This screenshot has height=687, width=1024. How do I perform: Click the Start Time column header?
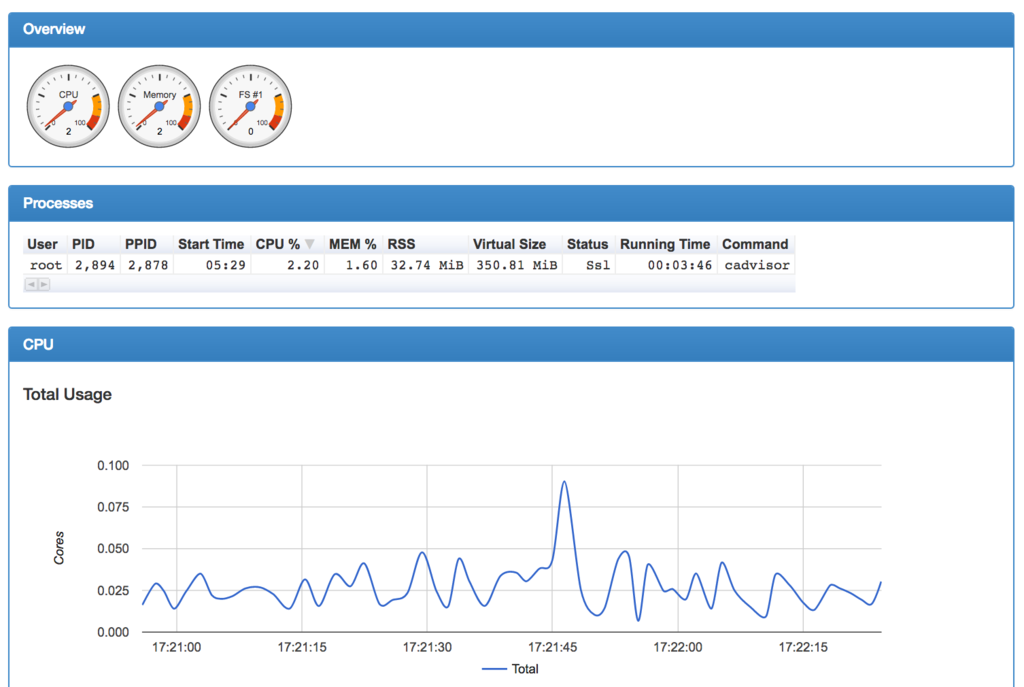pyautogui.click(x=211, y=244)
